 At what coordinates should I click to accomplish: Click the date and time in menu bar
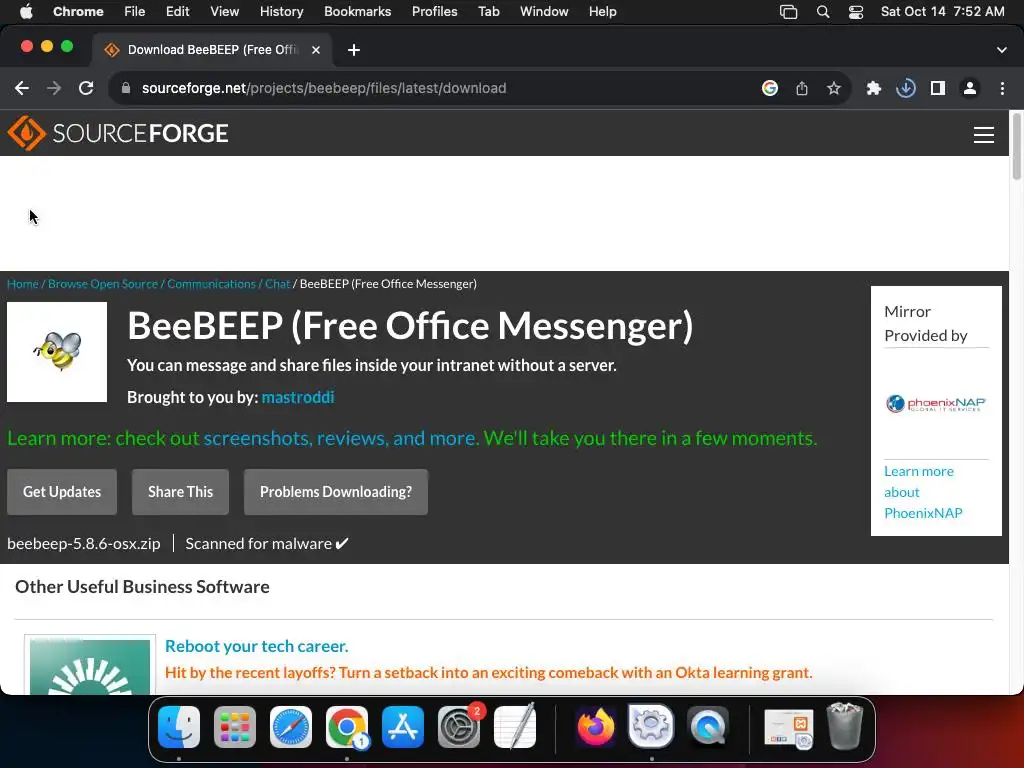pos(942,12)
